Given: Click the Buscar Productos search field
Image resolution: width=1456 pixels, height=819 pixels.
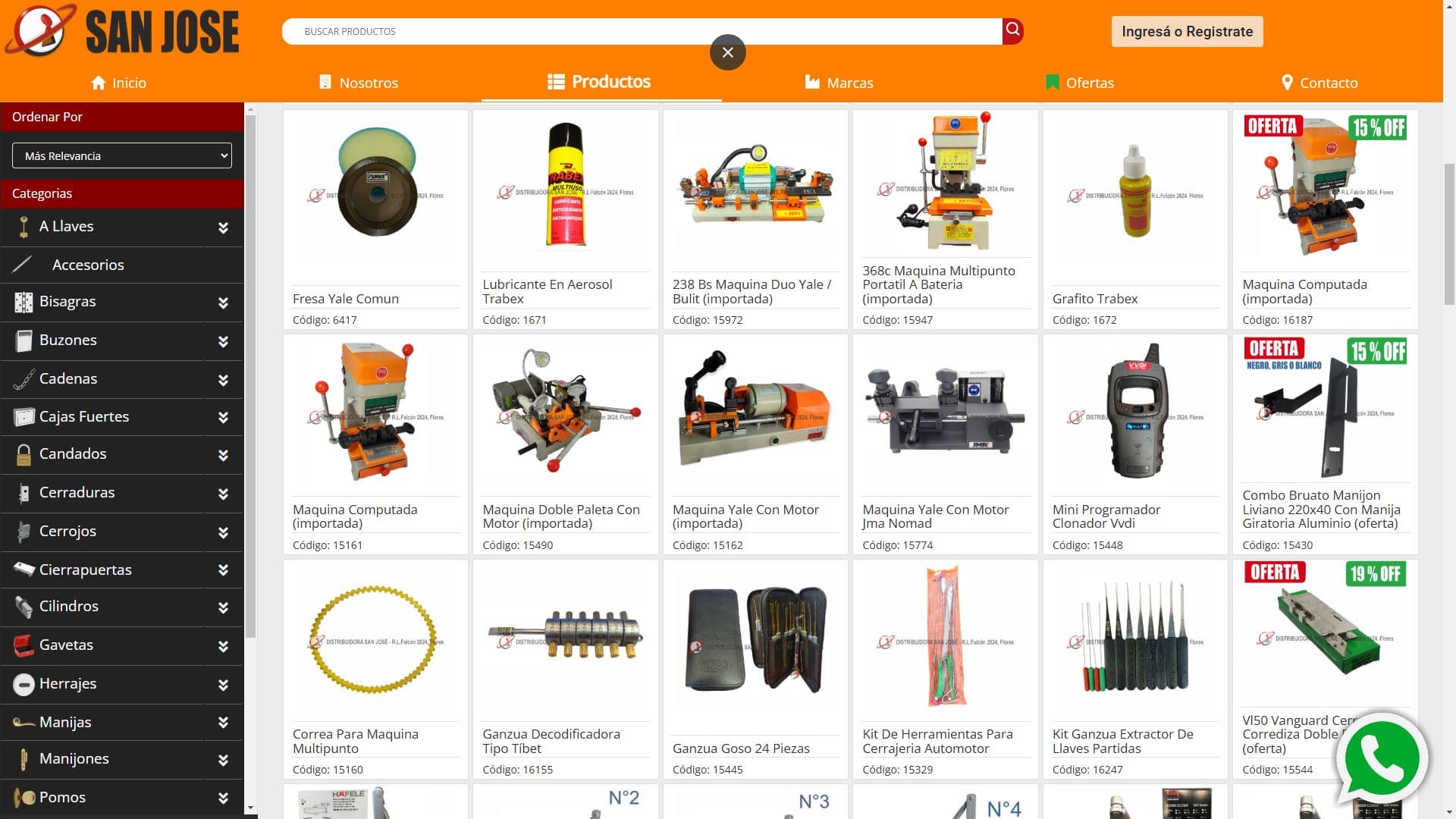Looking at the screenshot, I should (642, 31).
